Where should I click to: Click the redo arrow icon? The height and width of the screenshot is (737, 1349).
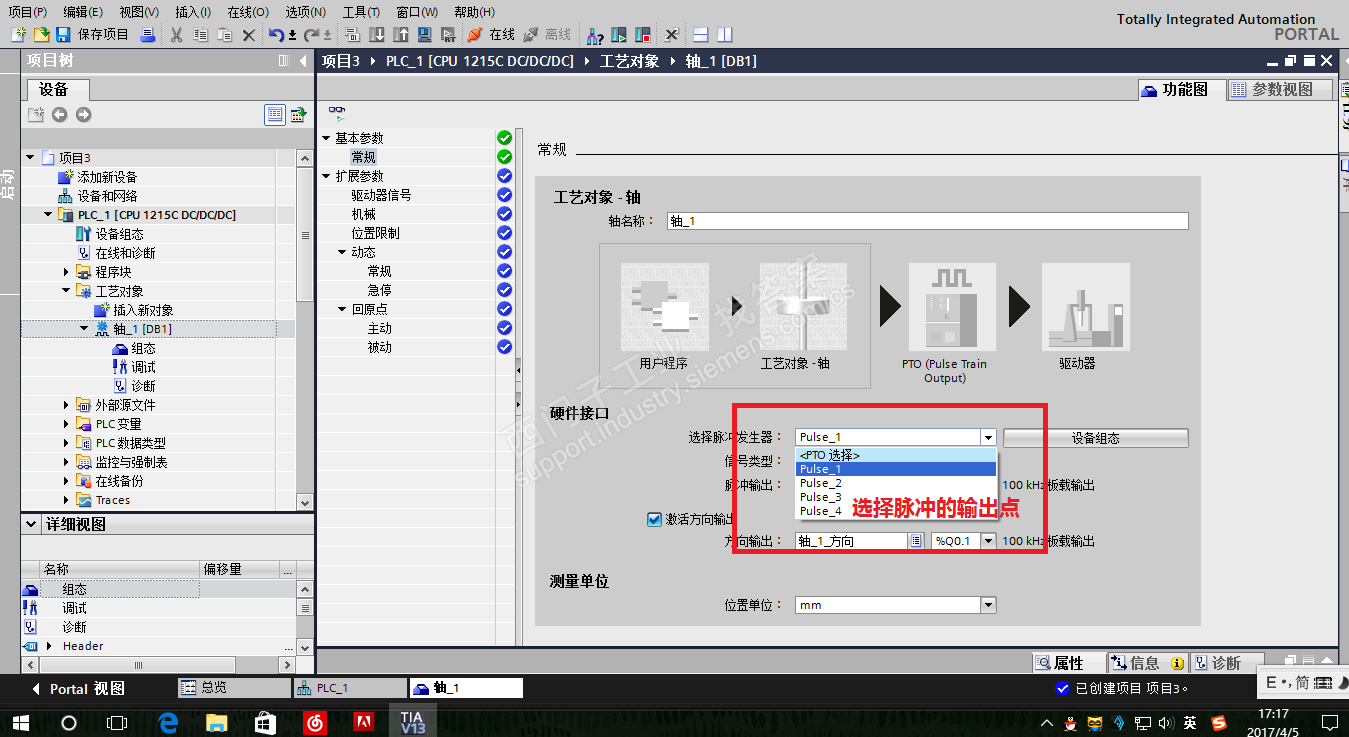pyautogui.click(x=311, y=35)
